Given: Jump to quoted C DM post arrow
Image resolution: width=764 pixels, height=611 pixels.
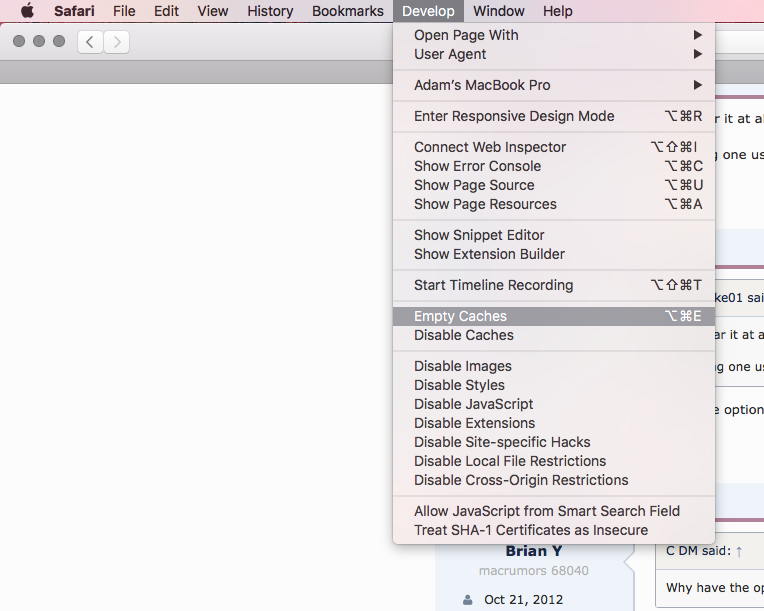Looking at the screenshot, I should [x=739, y=552].
